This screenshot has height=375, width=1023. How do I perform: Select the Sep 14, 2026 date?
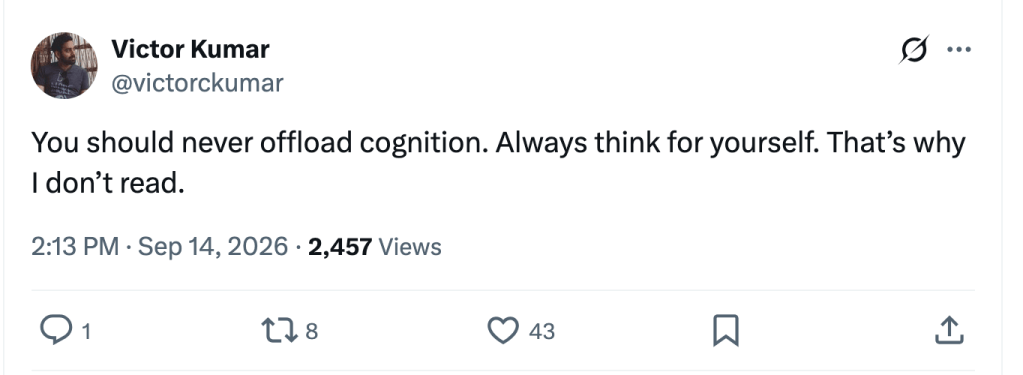click(213, 247)
